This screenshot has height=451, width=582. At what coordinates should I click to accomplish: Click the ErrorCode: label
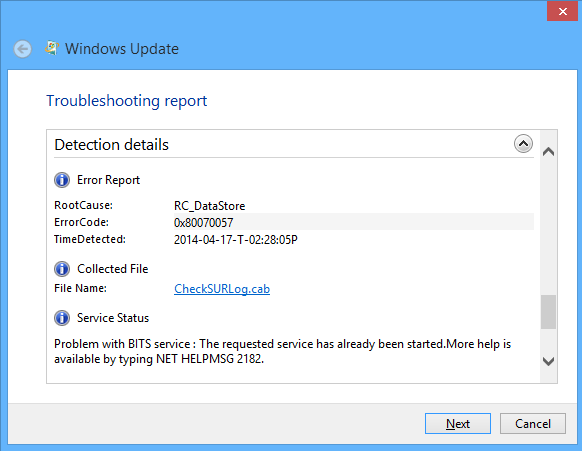tap(81, 222)
